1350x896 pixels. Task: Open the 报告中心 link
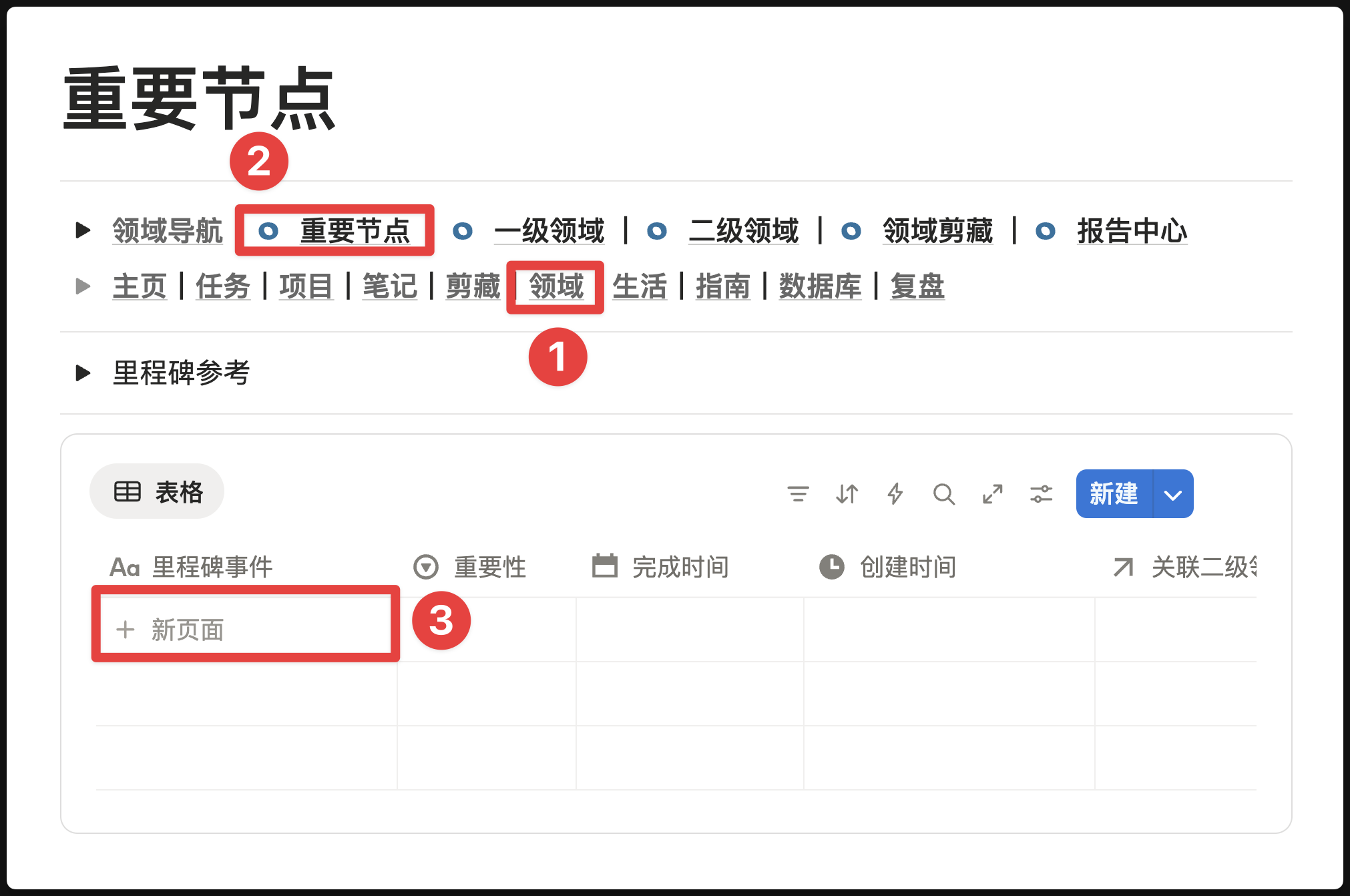tap(1132, 231)
